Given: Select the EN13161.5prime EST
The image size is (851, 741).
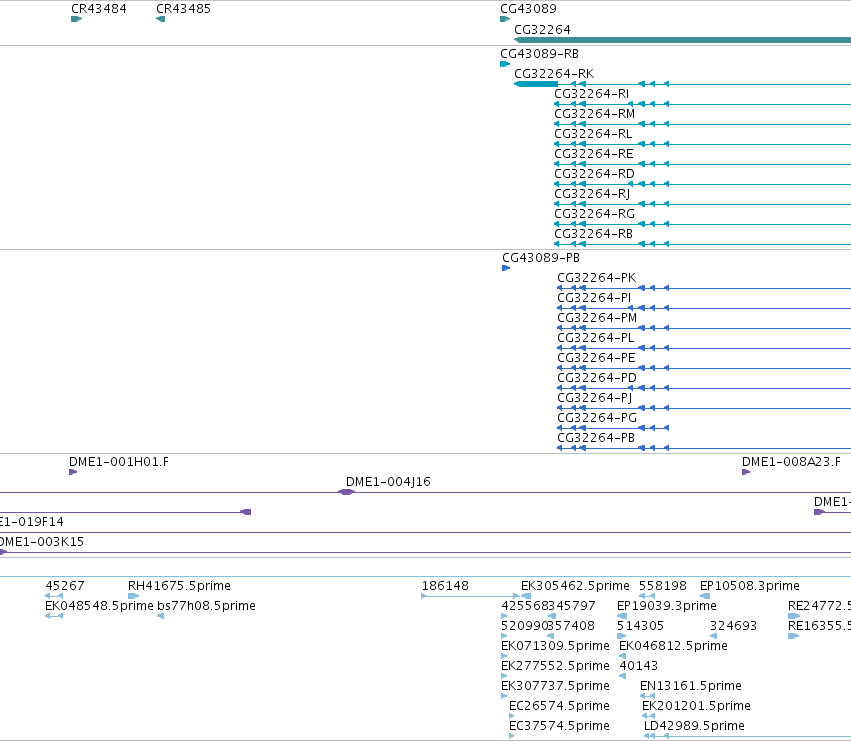Looking at the screenshot, I should (647, 696).
